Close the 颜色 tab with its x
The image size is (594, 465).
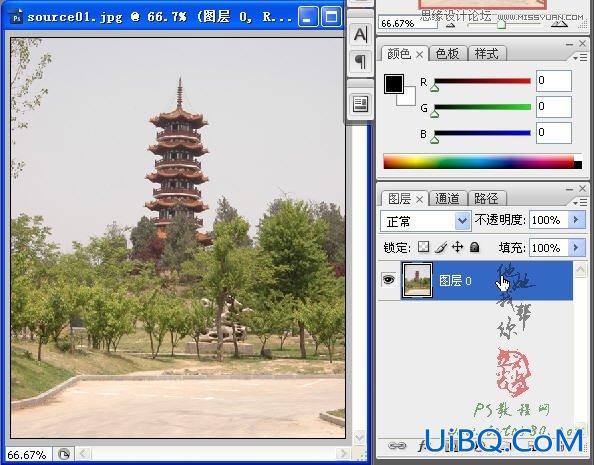pyautogui.click(x=419, y=55)
